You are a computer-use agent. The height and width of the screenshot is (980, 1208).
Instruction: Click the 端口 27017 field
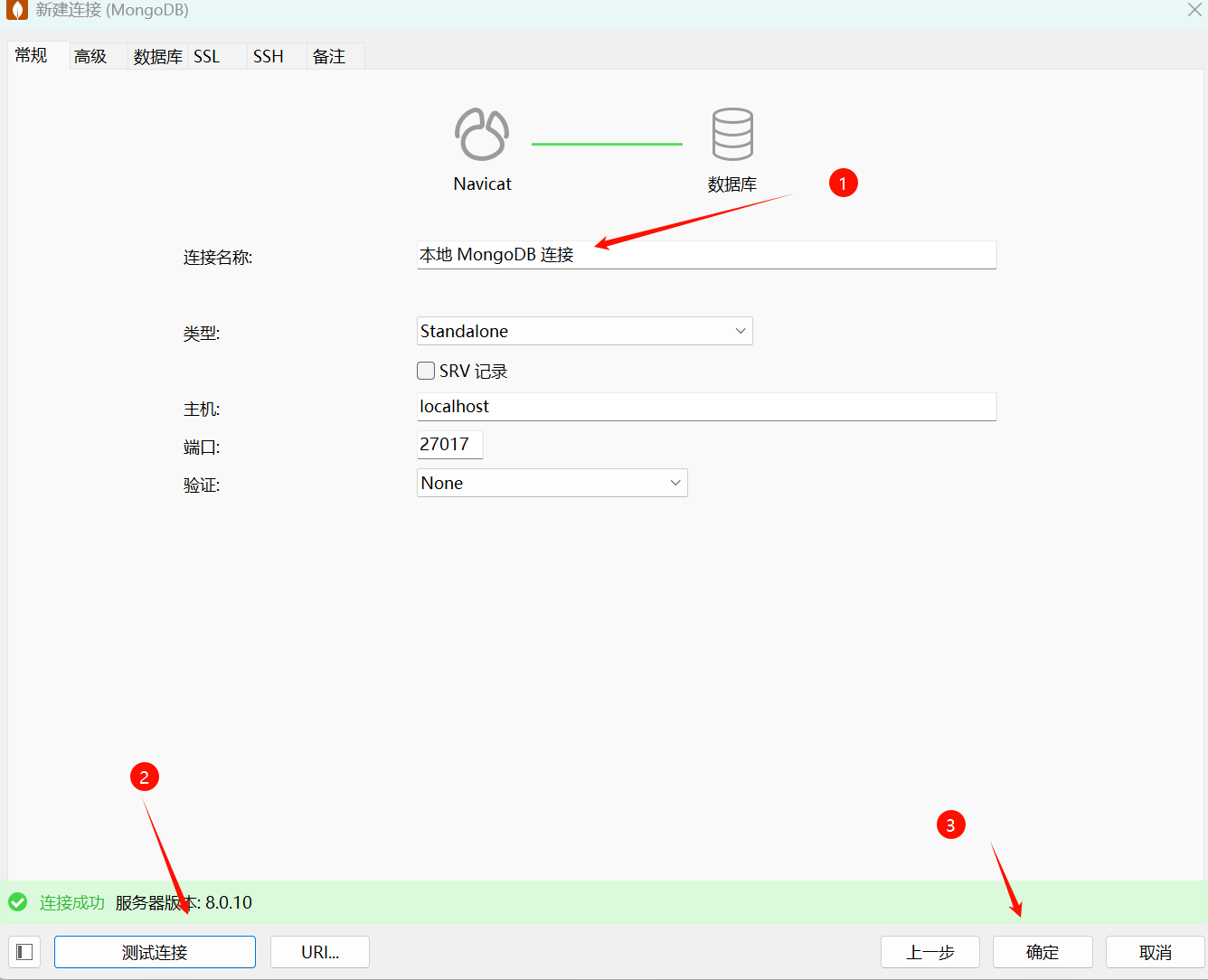pyautogui.click(x=449, y=445)
